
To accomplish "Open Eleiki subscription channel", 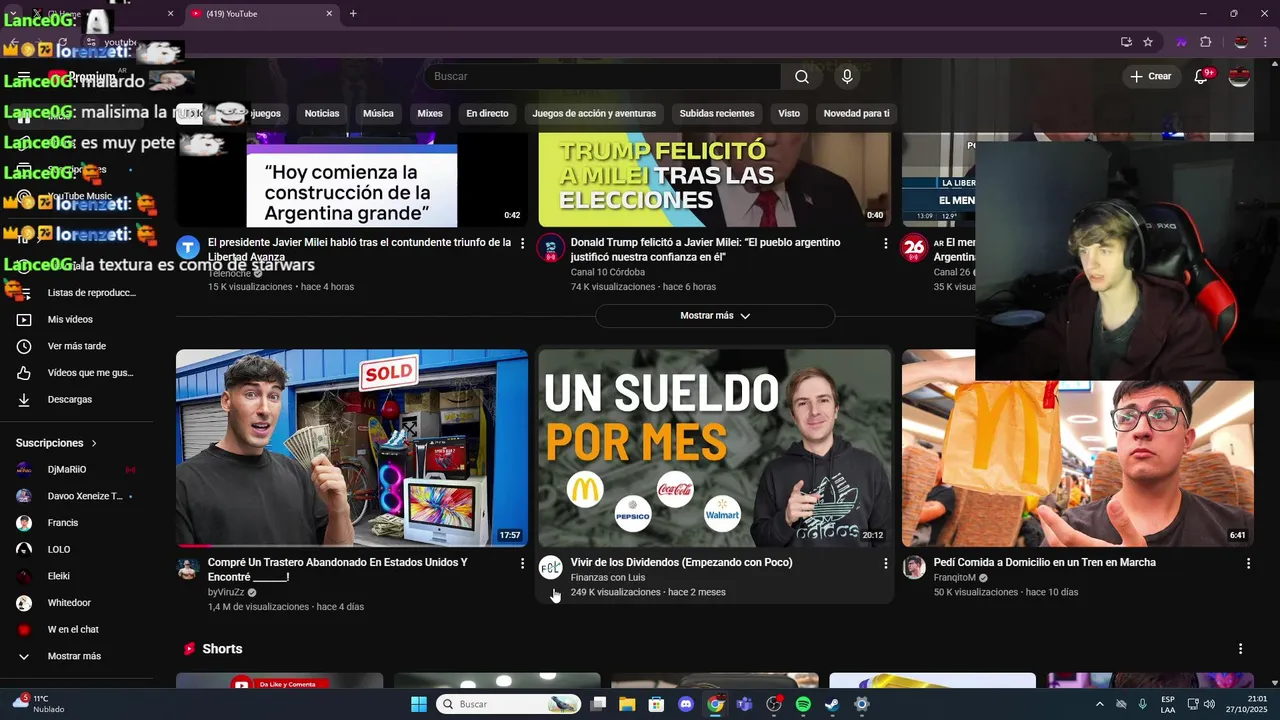I will tap(77, 576).
